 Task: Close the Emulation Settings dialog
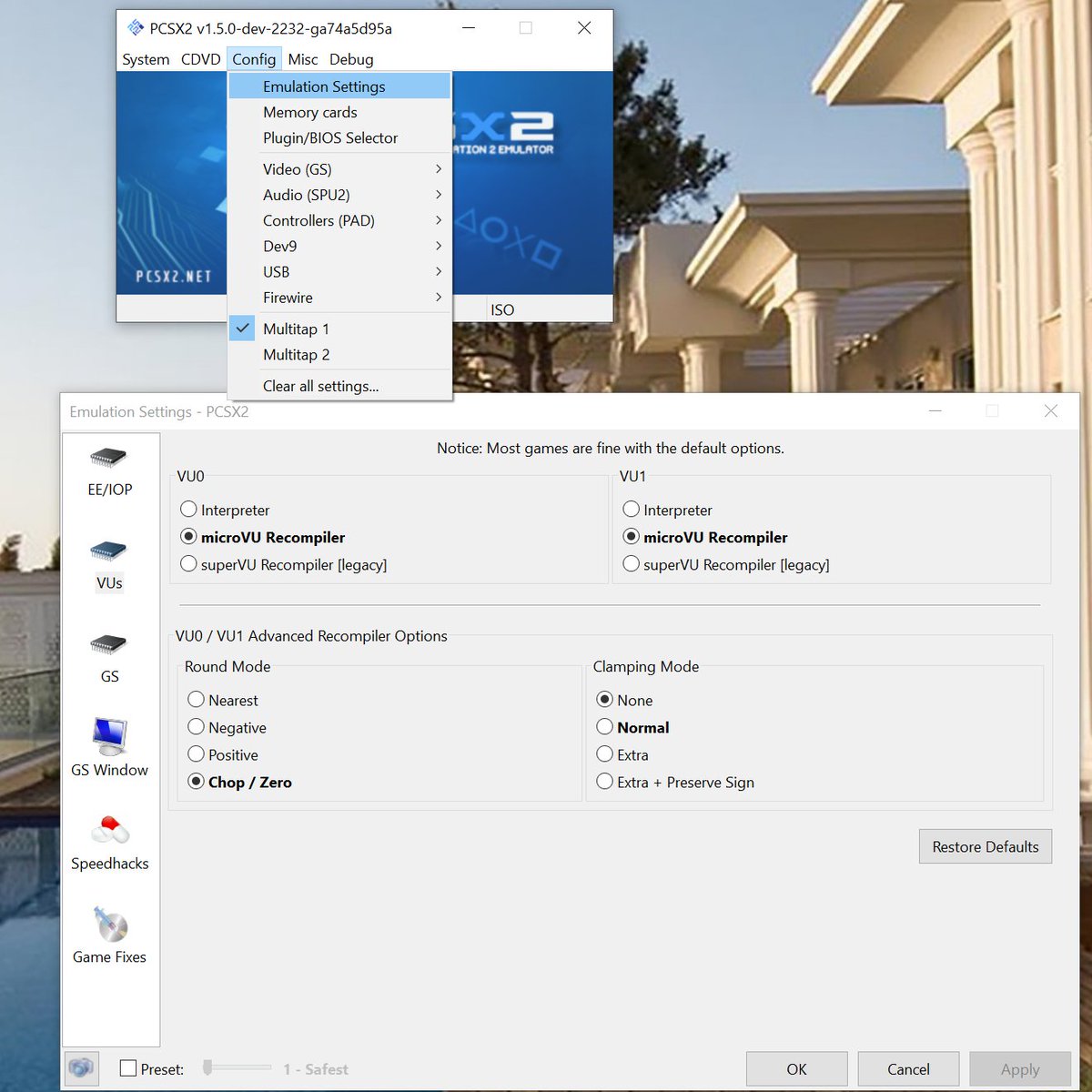click(x=1050, y=411)
